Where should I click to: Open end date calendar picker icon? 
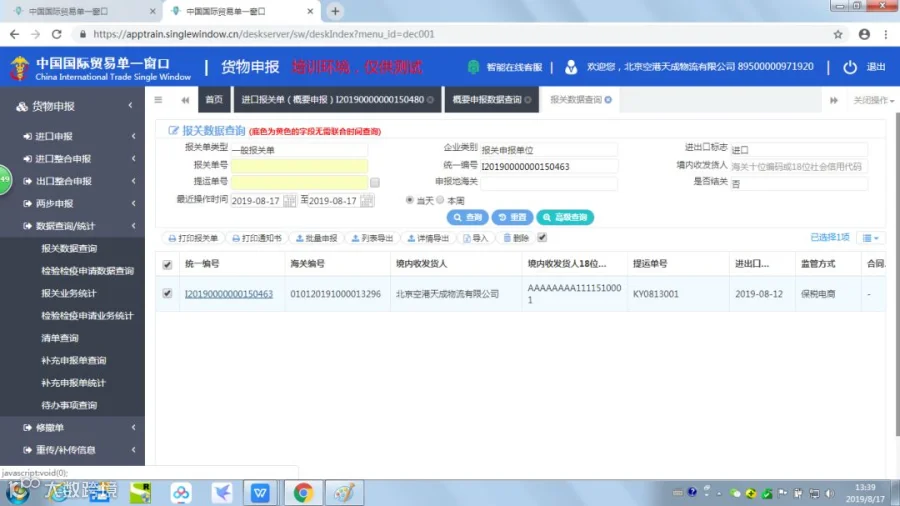click(x=367, y=200)
